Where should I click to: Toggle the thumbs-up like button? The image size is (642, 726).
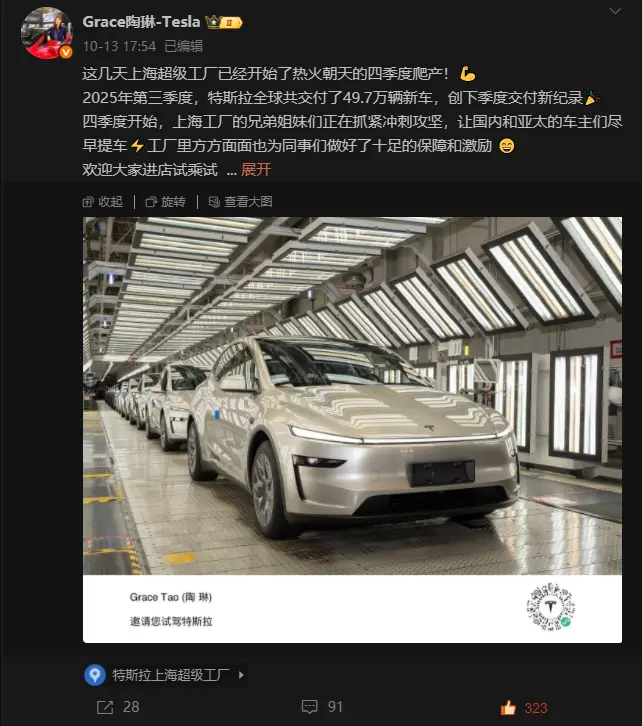click(508, 708)
